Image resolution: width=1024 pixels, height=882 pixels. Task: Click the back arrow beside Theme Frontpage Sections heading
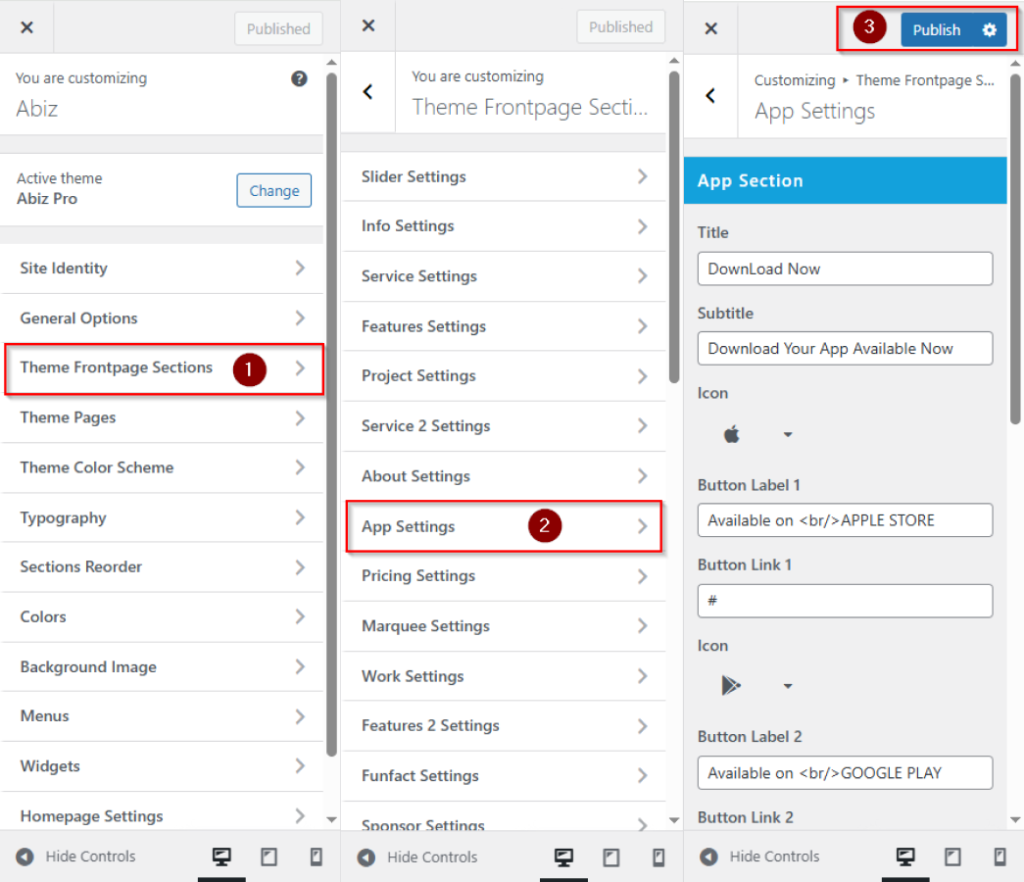pyautogui.click(x=368, y=92)
